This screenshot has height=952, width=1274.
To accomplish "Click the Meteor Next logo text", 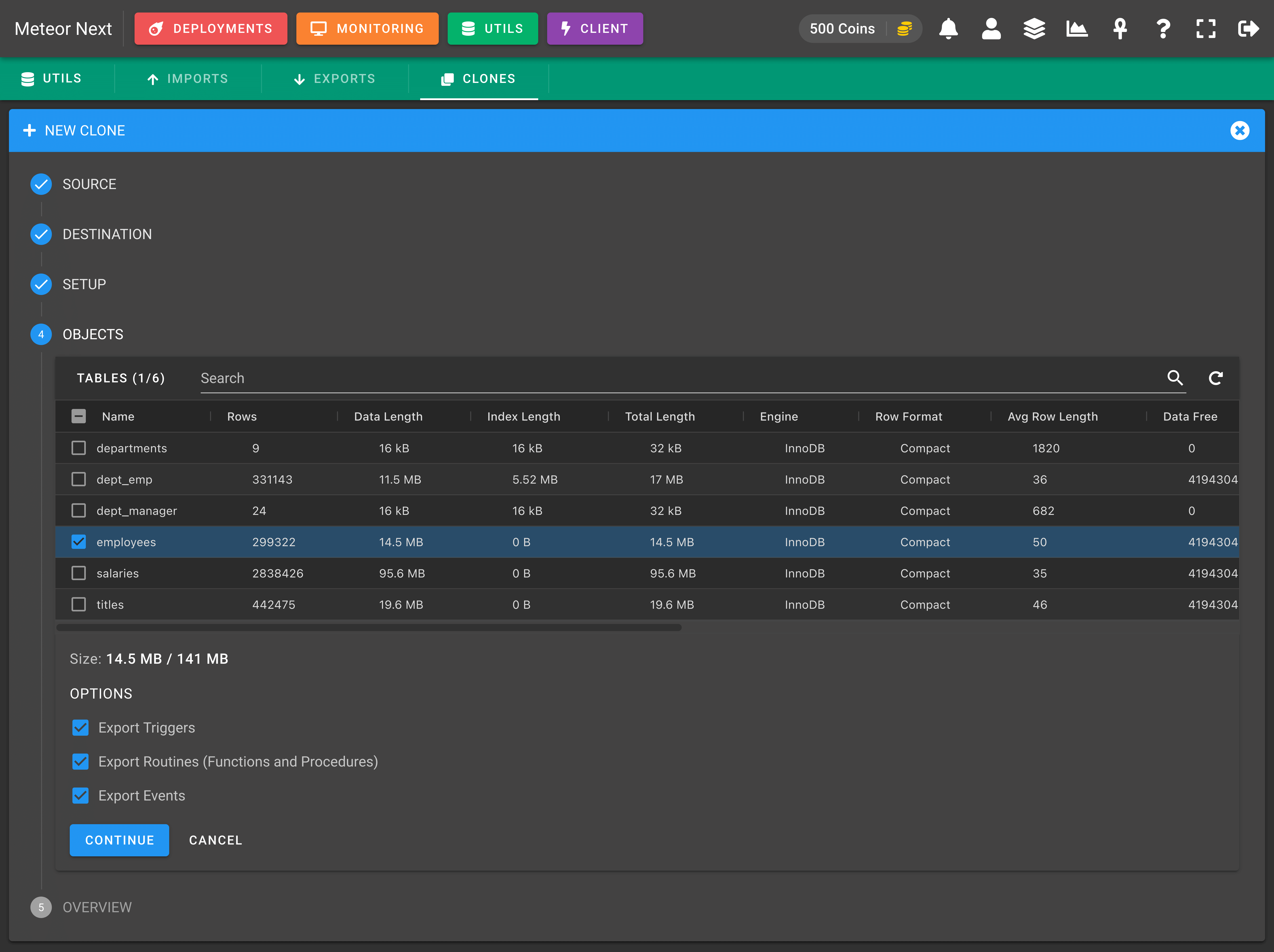I will (x=63, y=29).
